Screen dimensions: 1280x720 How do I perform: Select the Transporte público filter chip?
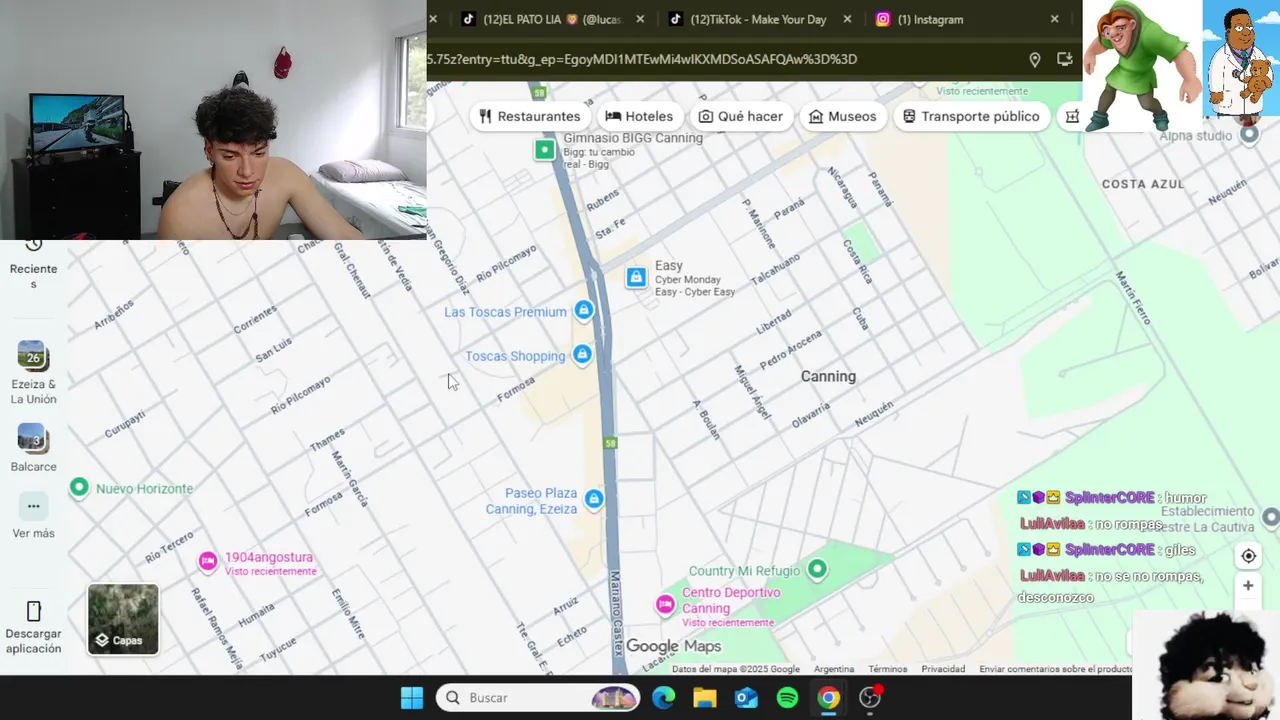[971, 116]
